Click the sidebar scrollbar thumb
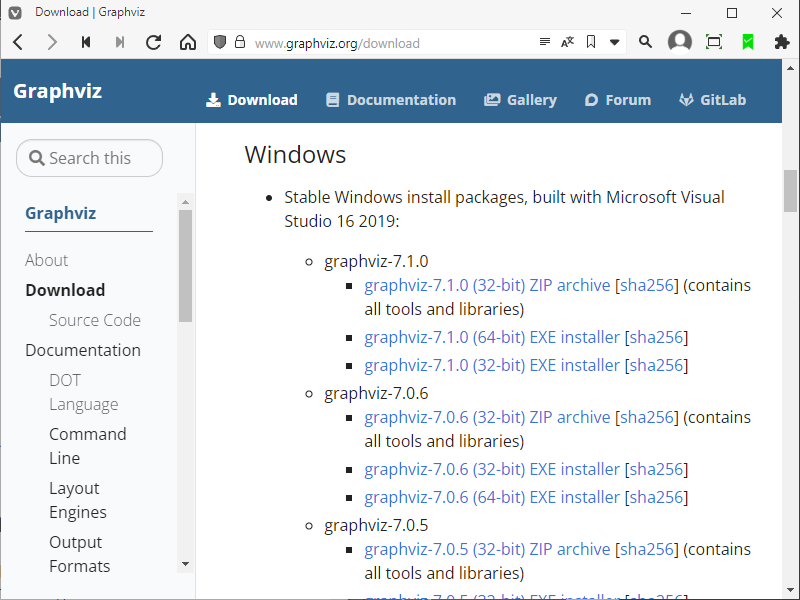 coord(185,266)
